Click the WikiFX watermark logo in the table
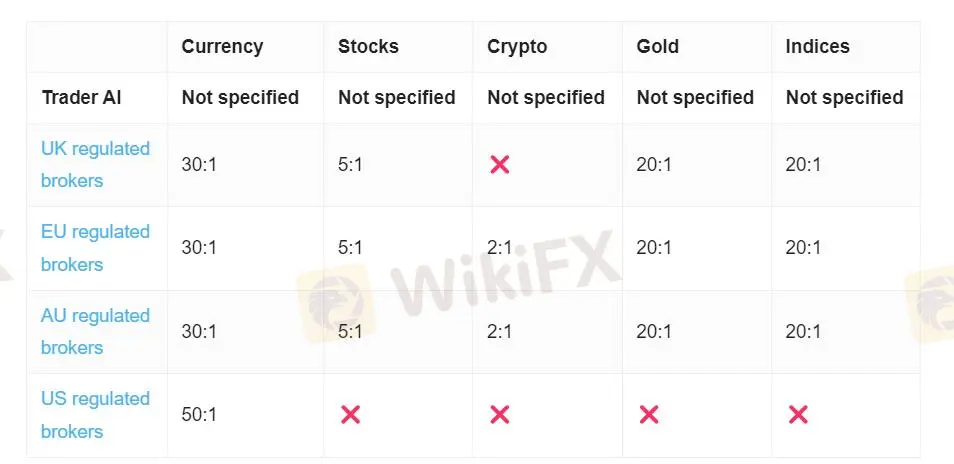Image resolution: width=954 pixels, height=464 pixels. click(x=459, y=283)
